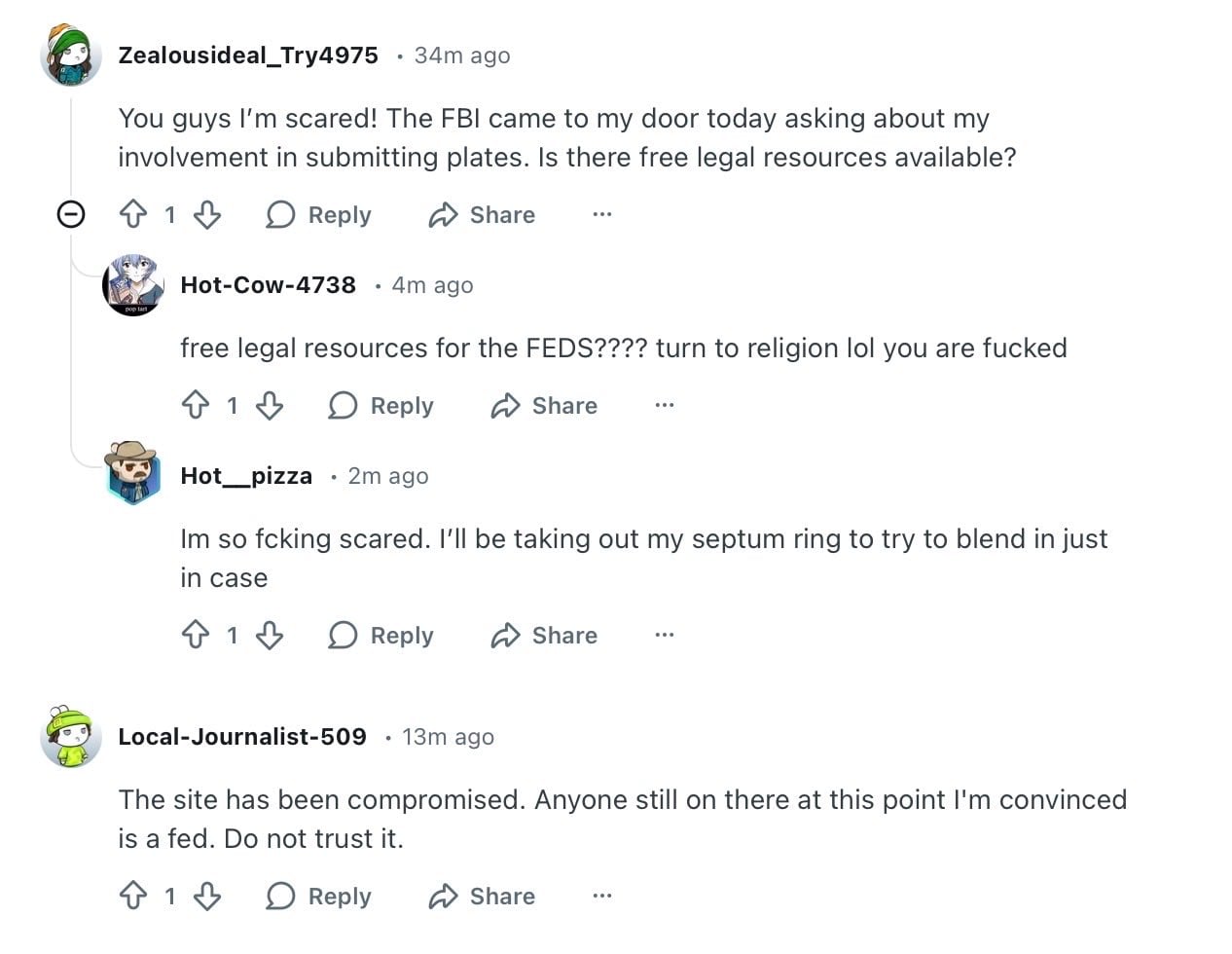
Task: Open more options for Zealousideal_Try4975's comment
Action: pyautogui.click(x=602, y=214)
